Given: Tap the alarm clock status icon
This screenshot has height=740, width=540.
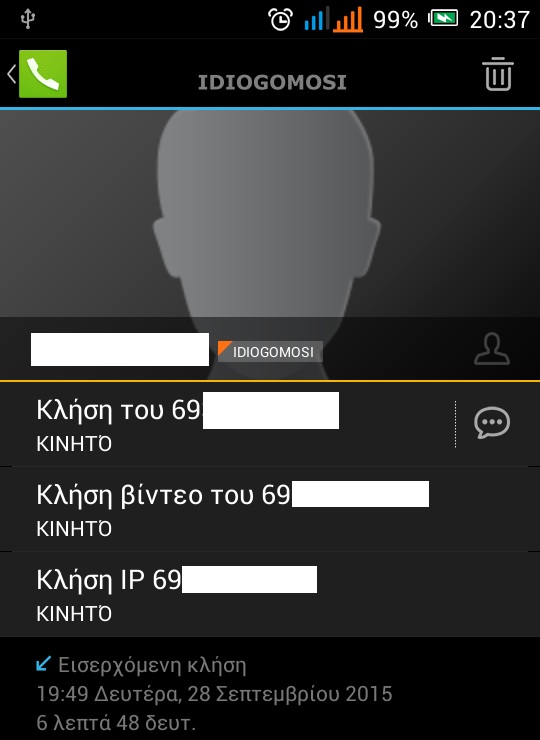Looking at the screenshot, I should tap(280, 20).
